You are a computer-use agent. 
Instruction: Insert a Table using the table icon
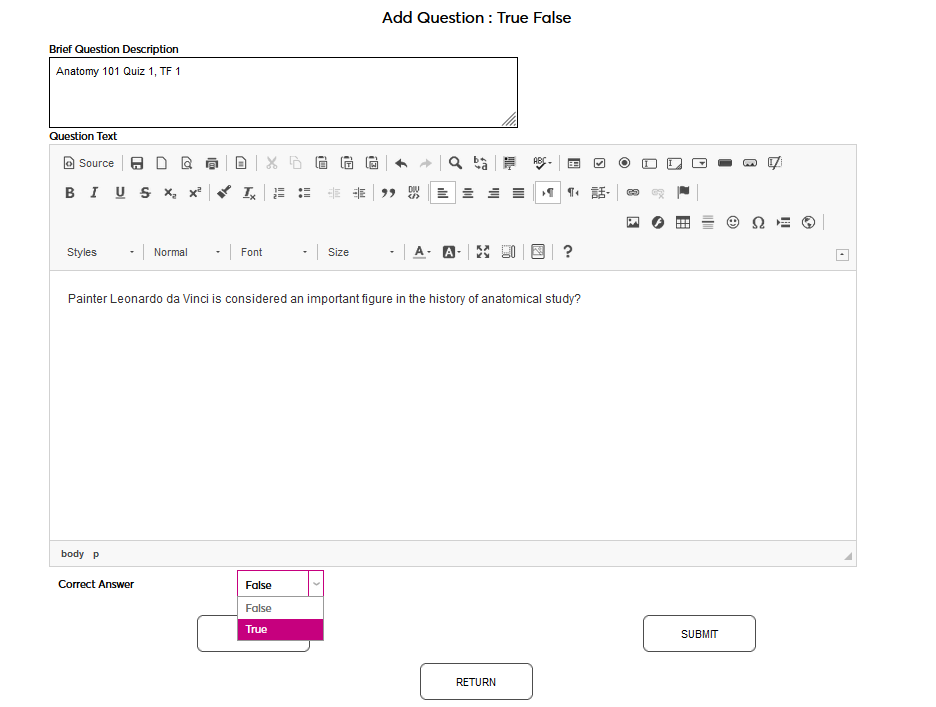coord(682,222)
